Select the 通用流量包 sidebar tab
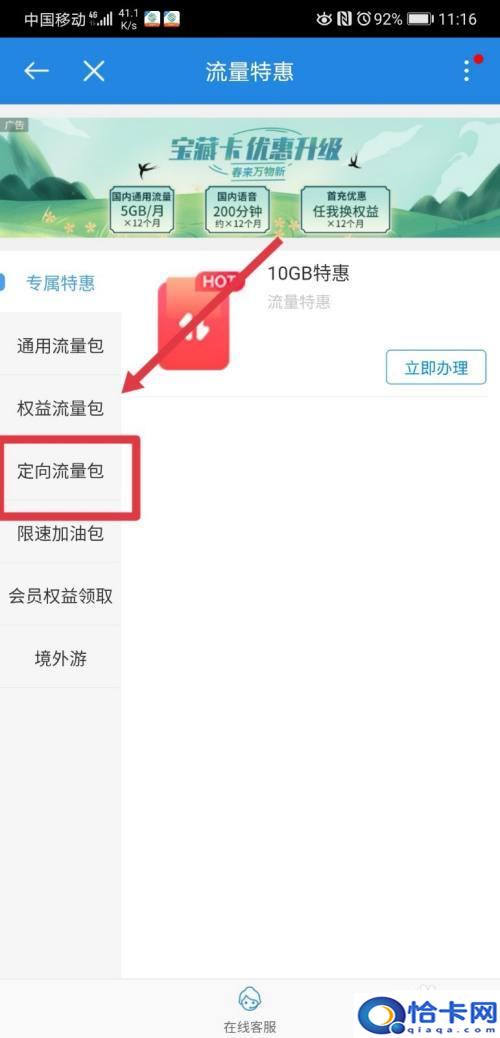500x1038 pixels. click(x=60, y=345)
